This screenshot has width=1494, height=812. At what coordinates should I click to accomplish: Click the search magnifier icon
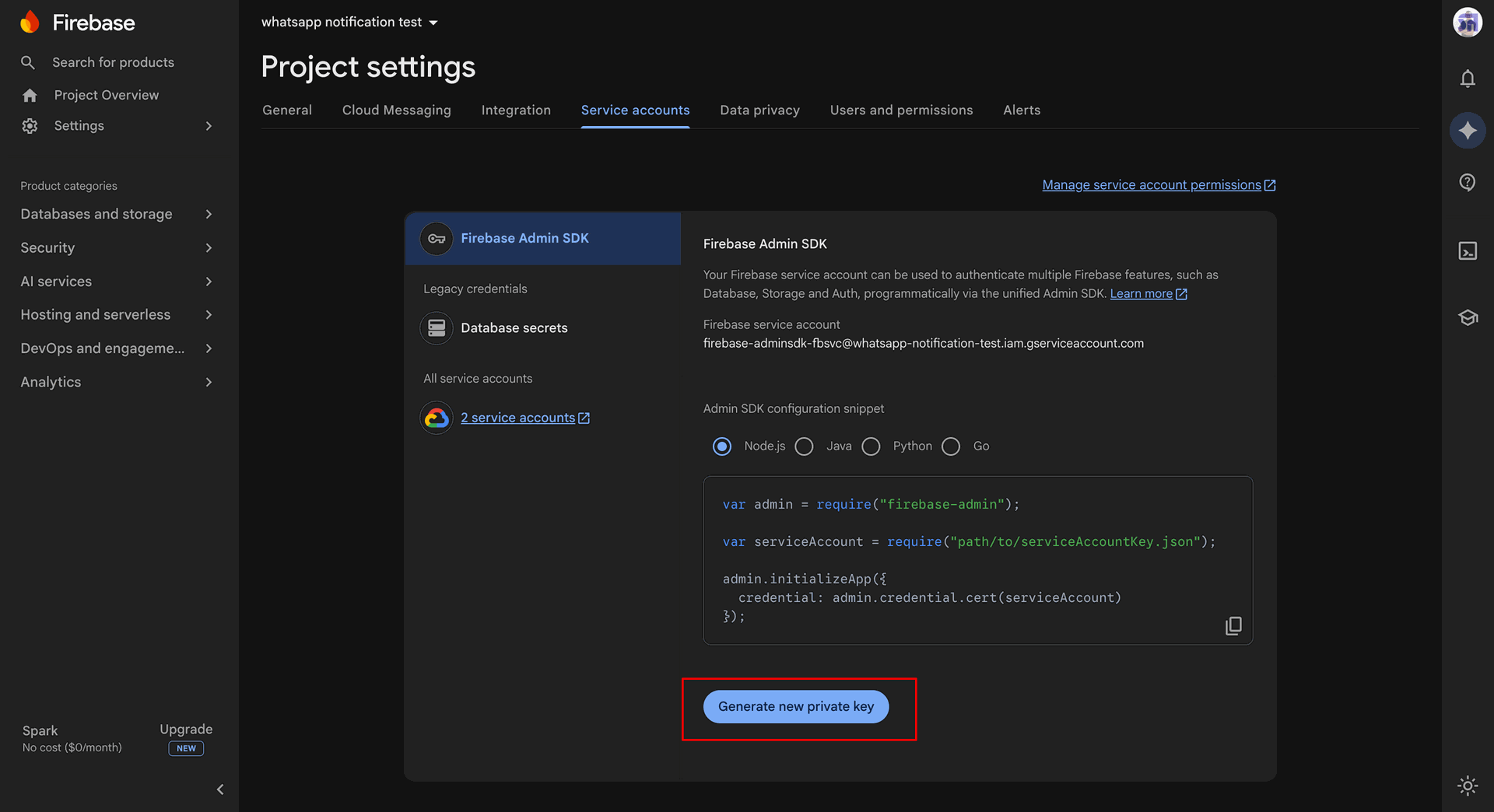coord(28,62)
